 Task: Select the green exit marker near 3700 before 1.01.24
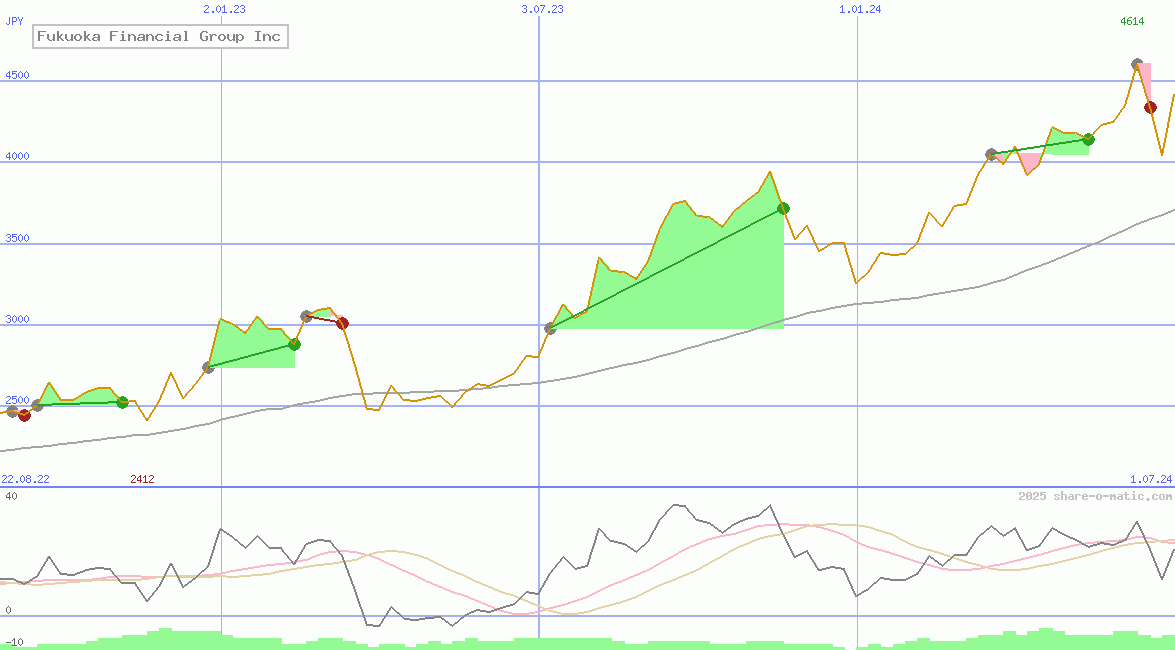click(x=783, y=208)
